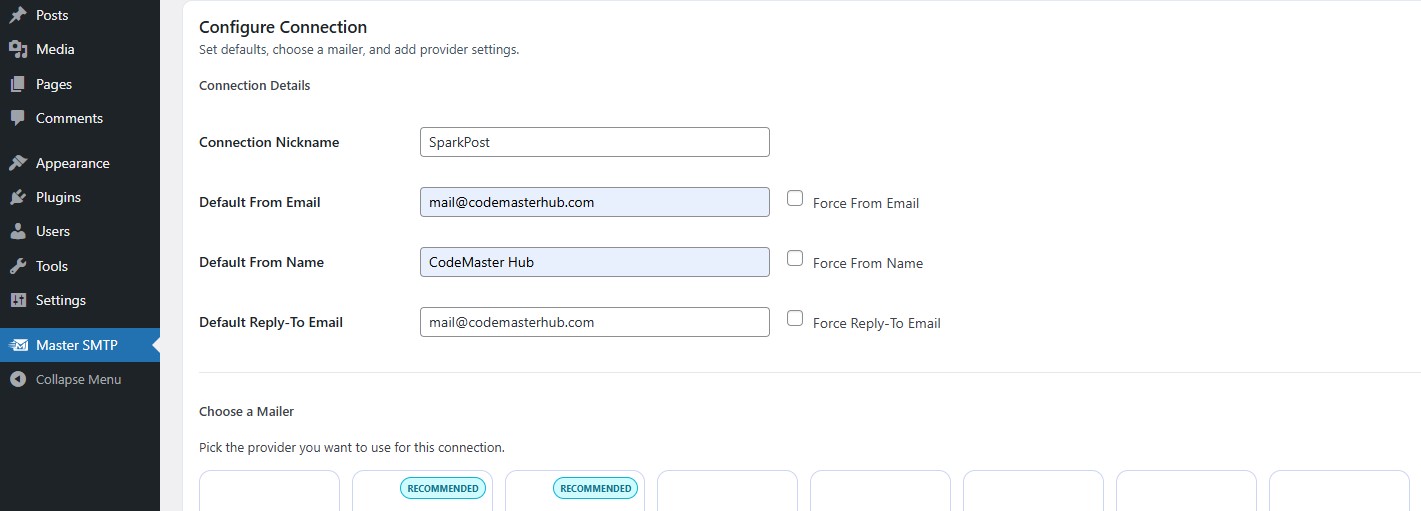Click the Appearance paintbrush icon

tap(18, 163)
